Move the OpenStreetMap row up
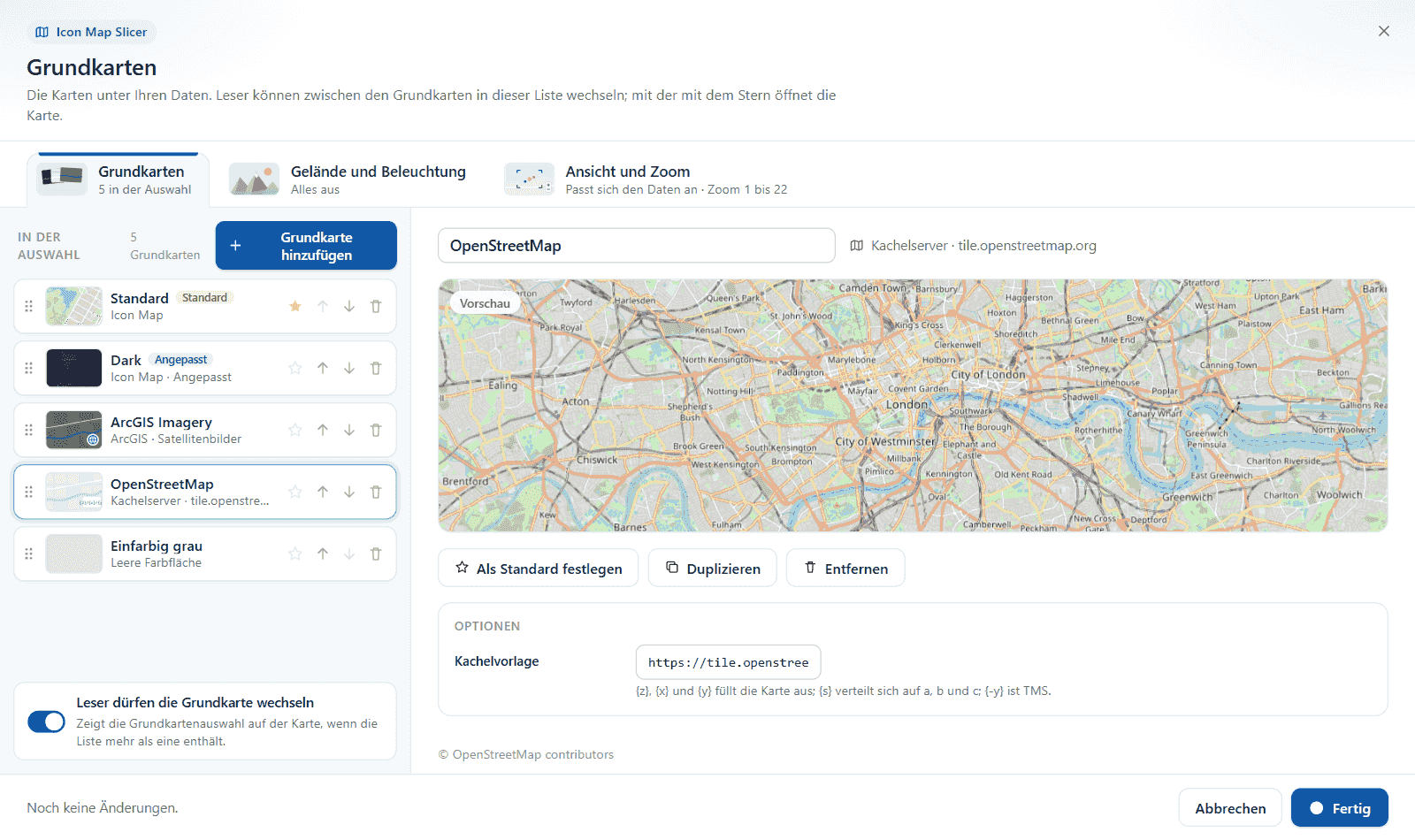Viewport: 1415px width, 840px height. click(323, 492)
